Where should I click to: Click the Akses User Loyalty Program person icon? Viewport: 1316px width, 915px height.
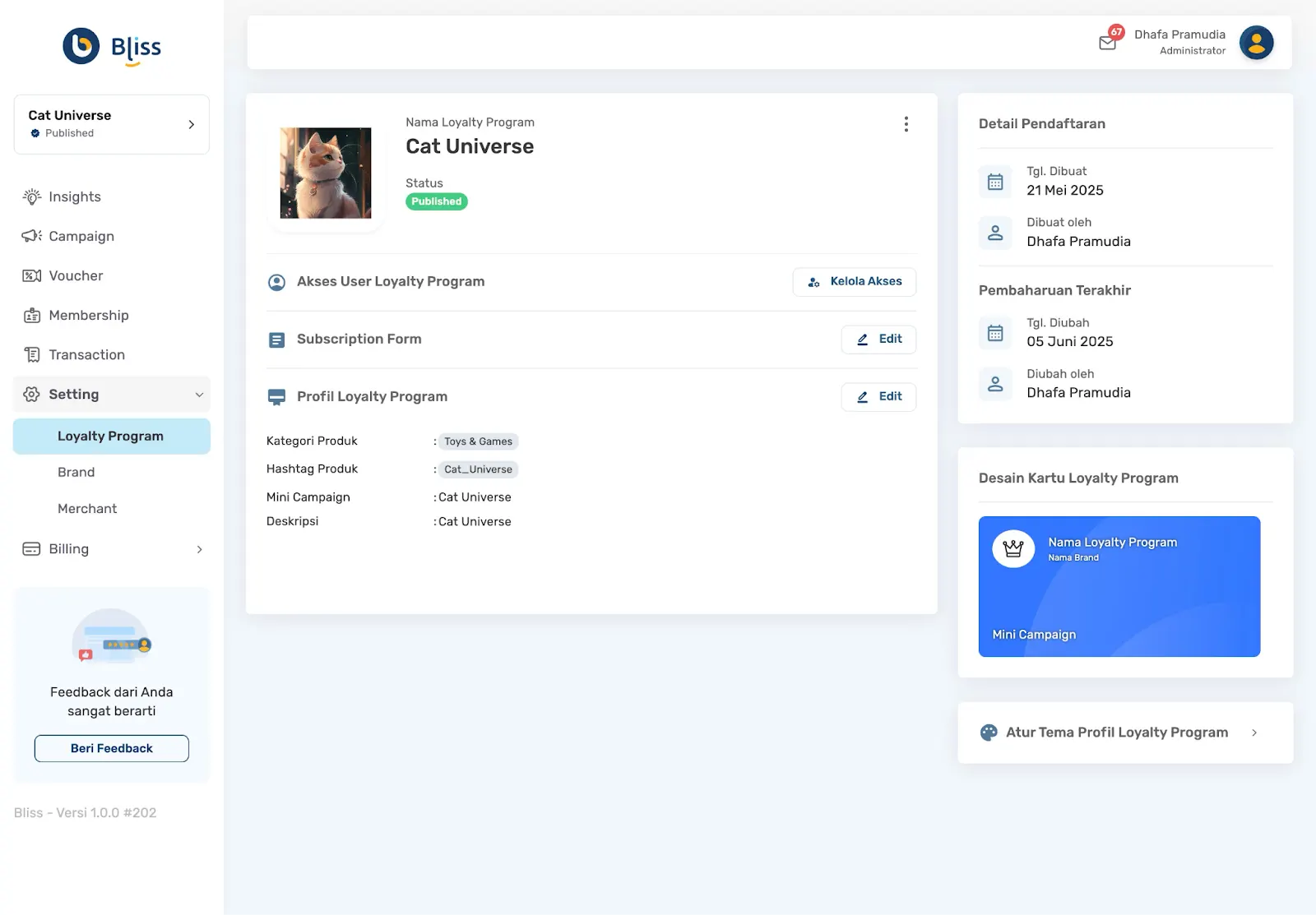click(277, 282)
